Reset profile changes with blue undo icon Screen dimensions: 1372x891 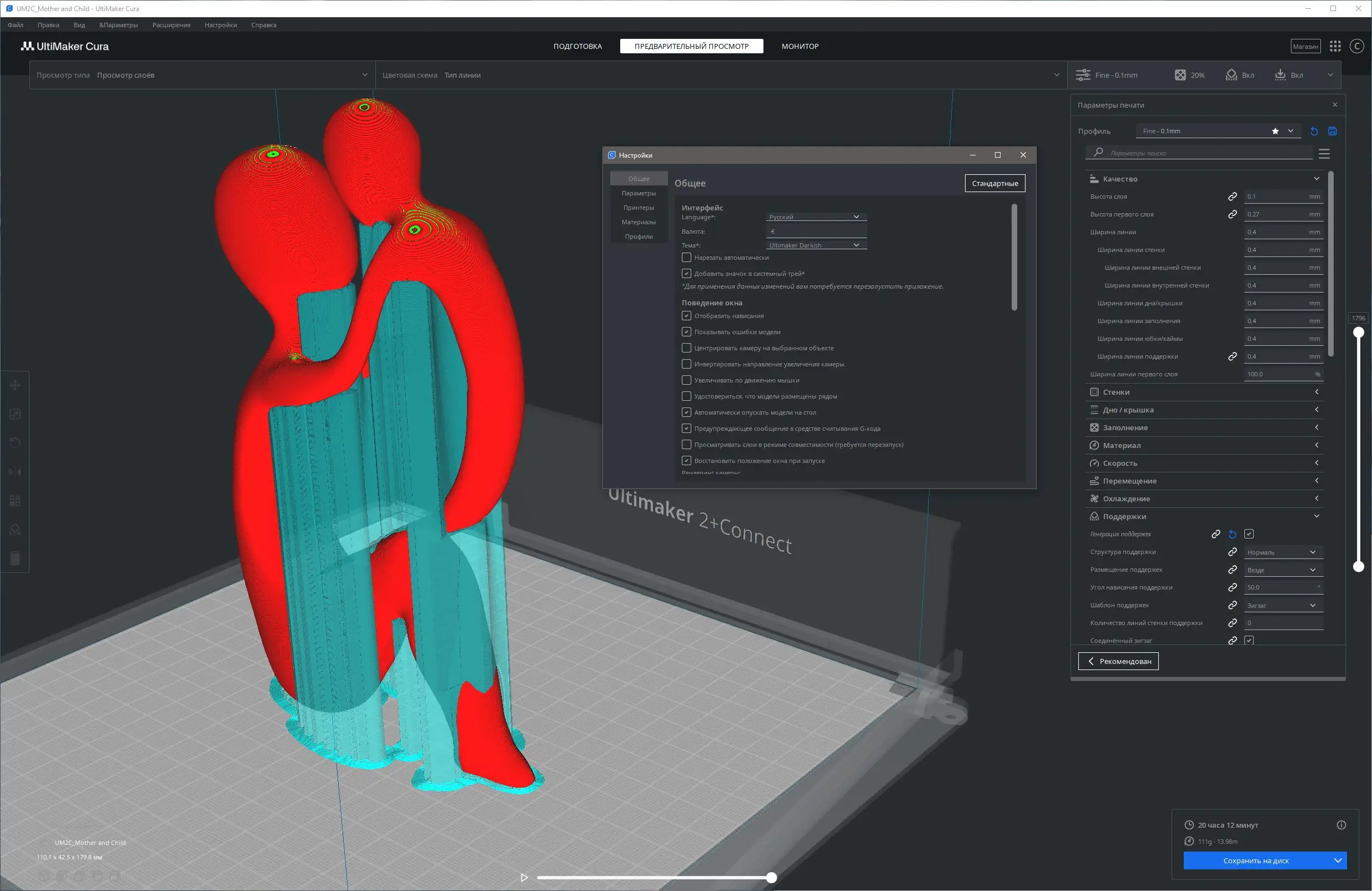click(1314, 132)
